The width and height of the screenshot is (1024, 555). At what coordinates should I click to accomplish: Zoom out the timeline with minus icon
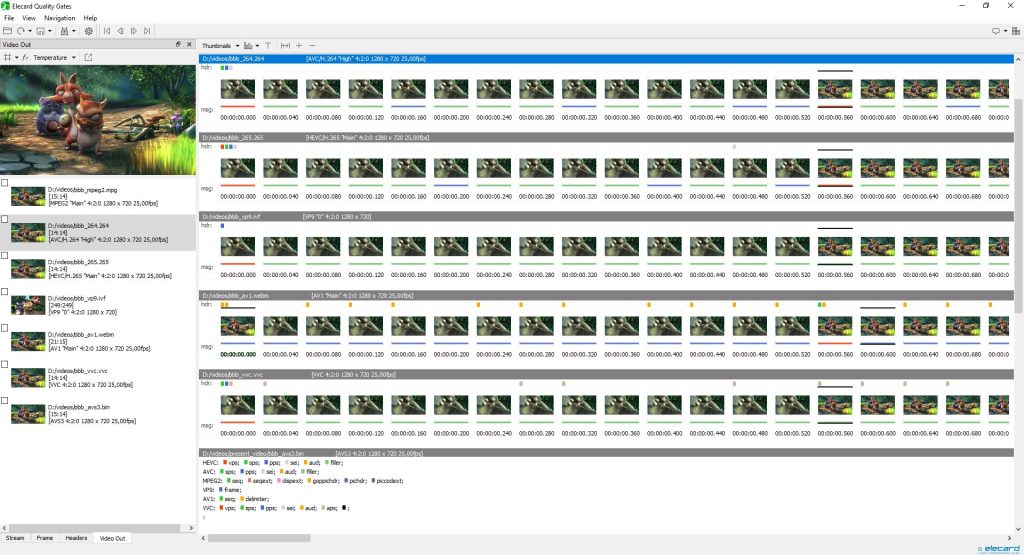pos(312,46)
